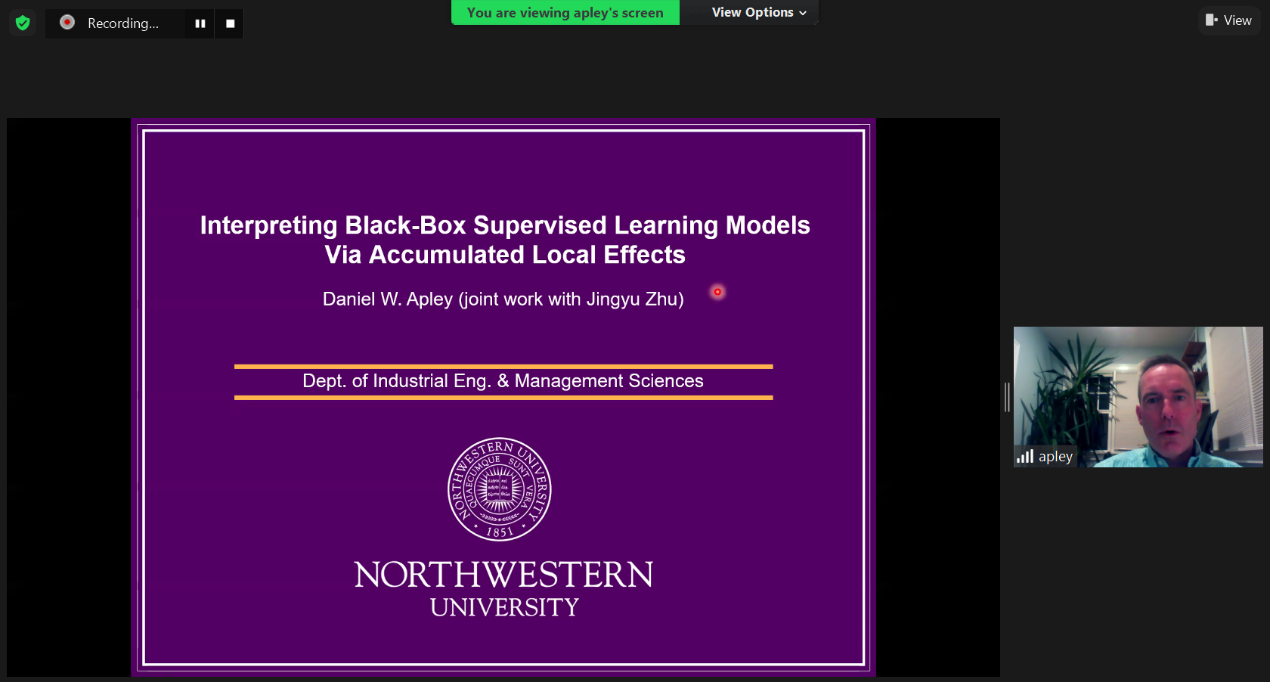The width and height of the screenshot is (1270, 682).
Task: Click the 'Dept. of Industrial Eng. & Management Sciences' text
Action: coord(503,381)
